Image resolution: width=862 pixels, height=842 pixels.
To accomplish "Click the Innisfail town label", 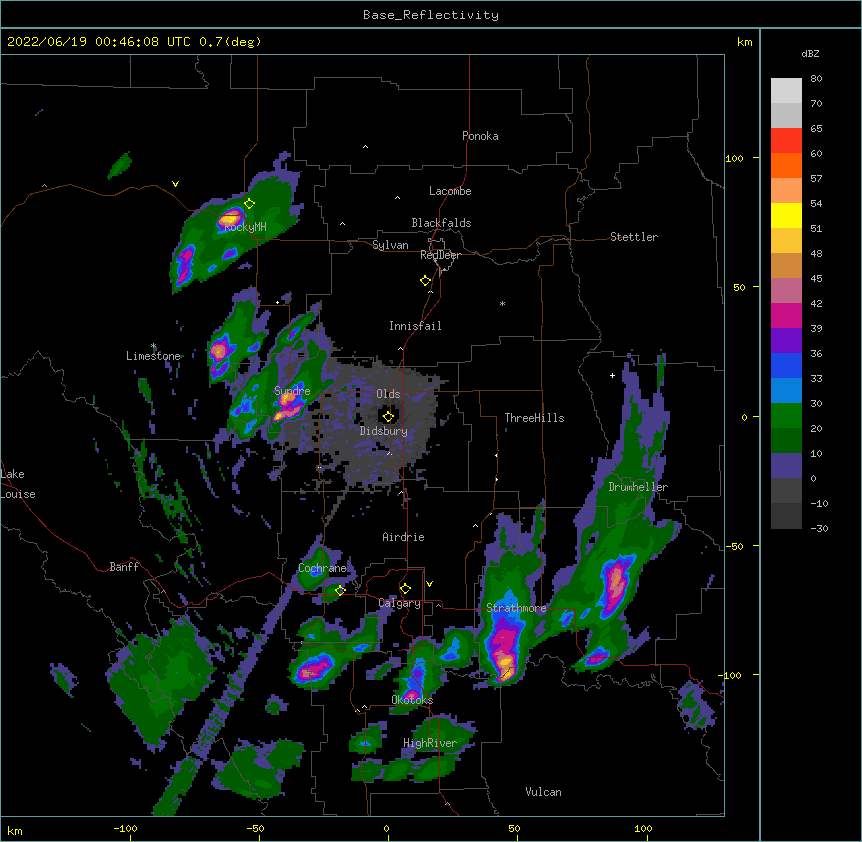I will [415, 326].
